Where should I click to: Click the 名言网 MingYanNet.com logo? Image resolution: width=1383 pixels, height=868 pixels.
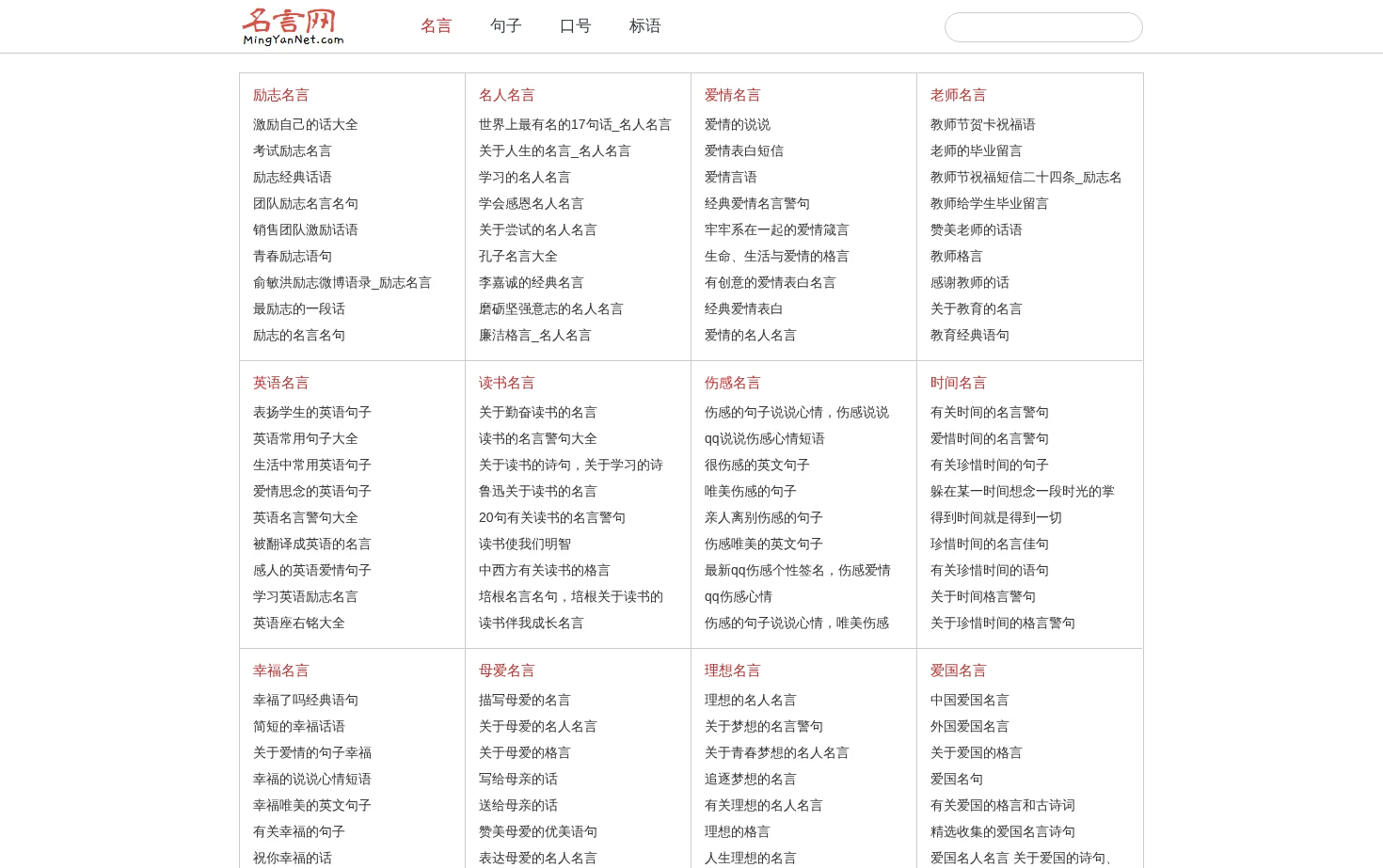coord(293,26)
